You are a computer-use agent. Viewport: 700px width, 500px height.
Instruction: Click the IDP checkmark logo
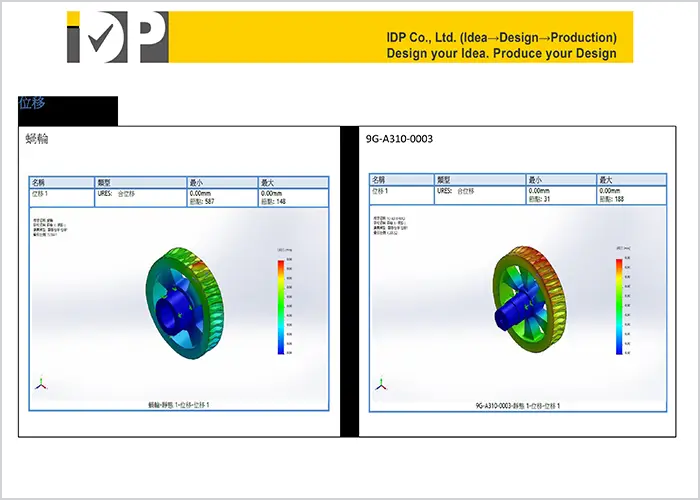(x=116, y=37)
